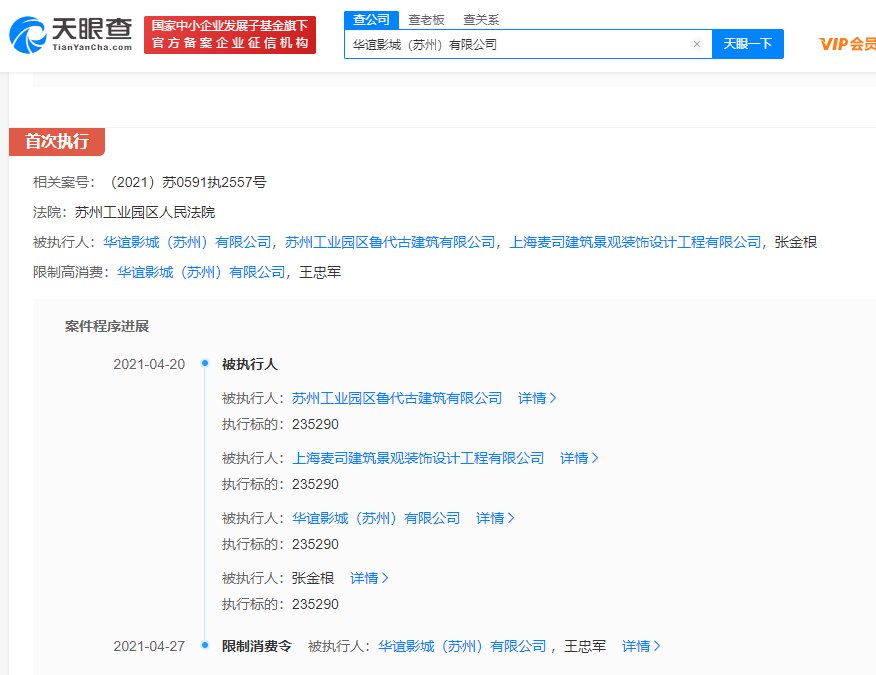Open 华谊影城（苏州）有限公司 in 被执行人 summary line
This screenshot has width=876, height=675.
pos(187,243)
